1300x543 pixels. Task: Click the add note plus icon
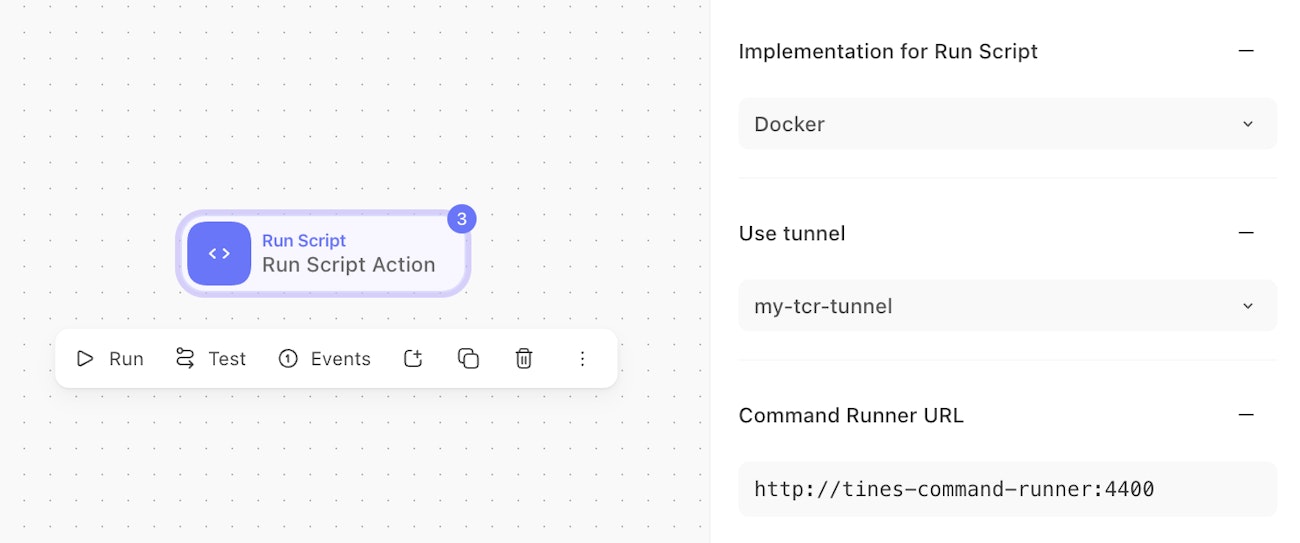click(413, 359)
